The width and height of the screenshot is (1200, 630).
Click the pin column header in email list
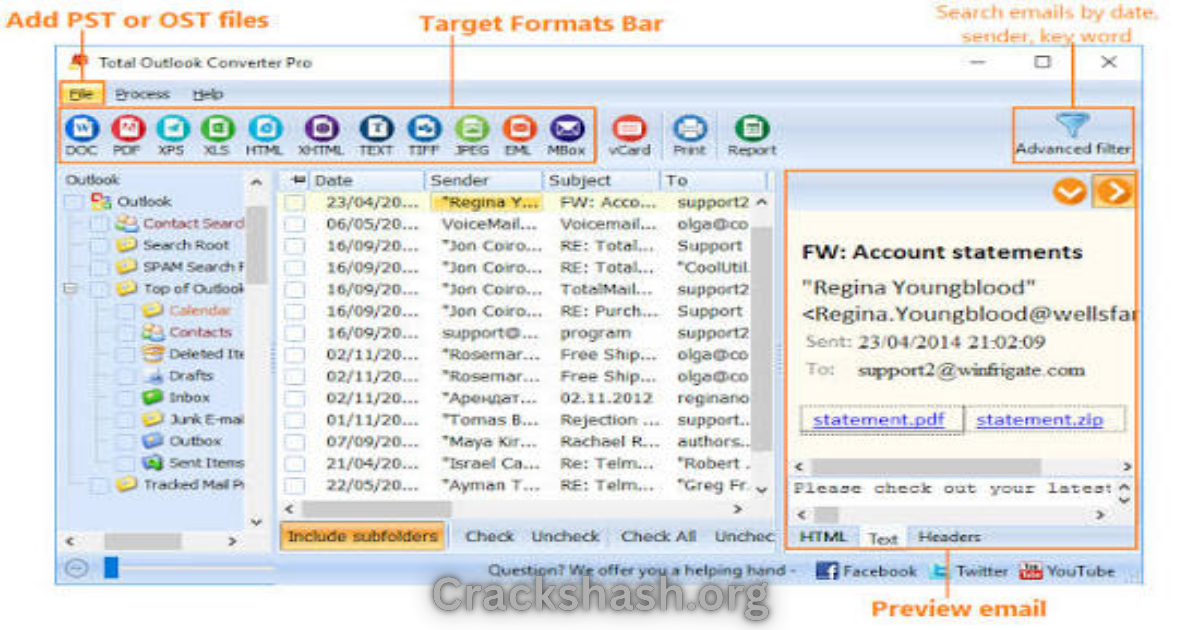coord(296,180)
